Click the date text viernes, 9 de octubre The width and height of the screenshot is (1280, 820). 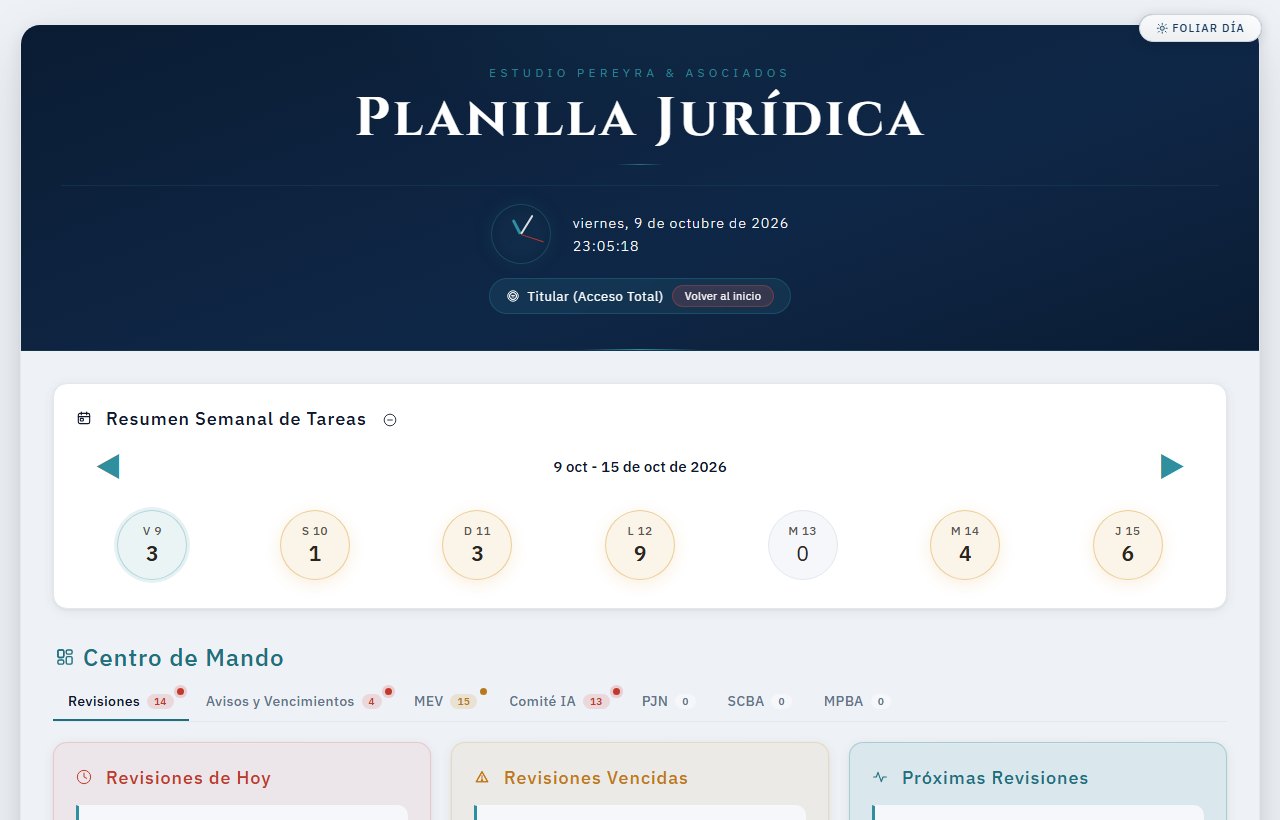coord(680,223)
